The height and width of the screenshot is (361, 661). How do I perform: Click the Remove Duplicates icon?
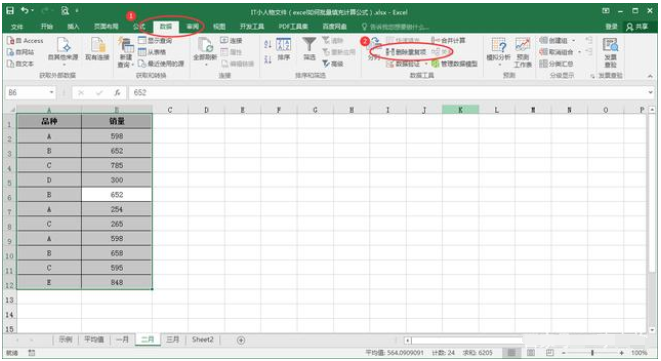390,52
